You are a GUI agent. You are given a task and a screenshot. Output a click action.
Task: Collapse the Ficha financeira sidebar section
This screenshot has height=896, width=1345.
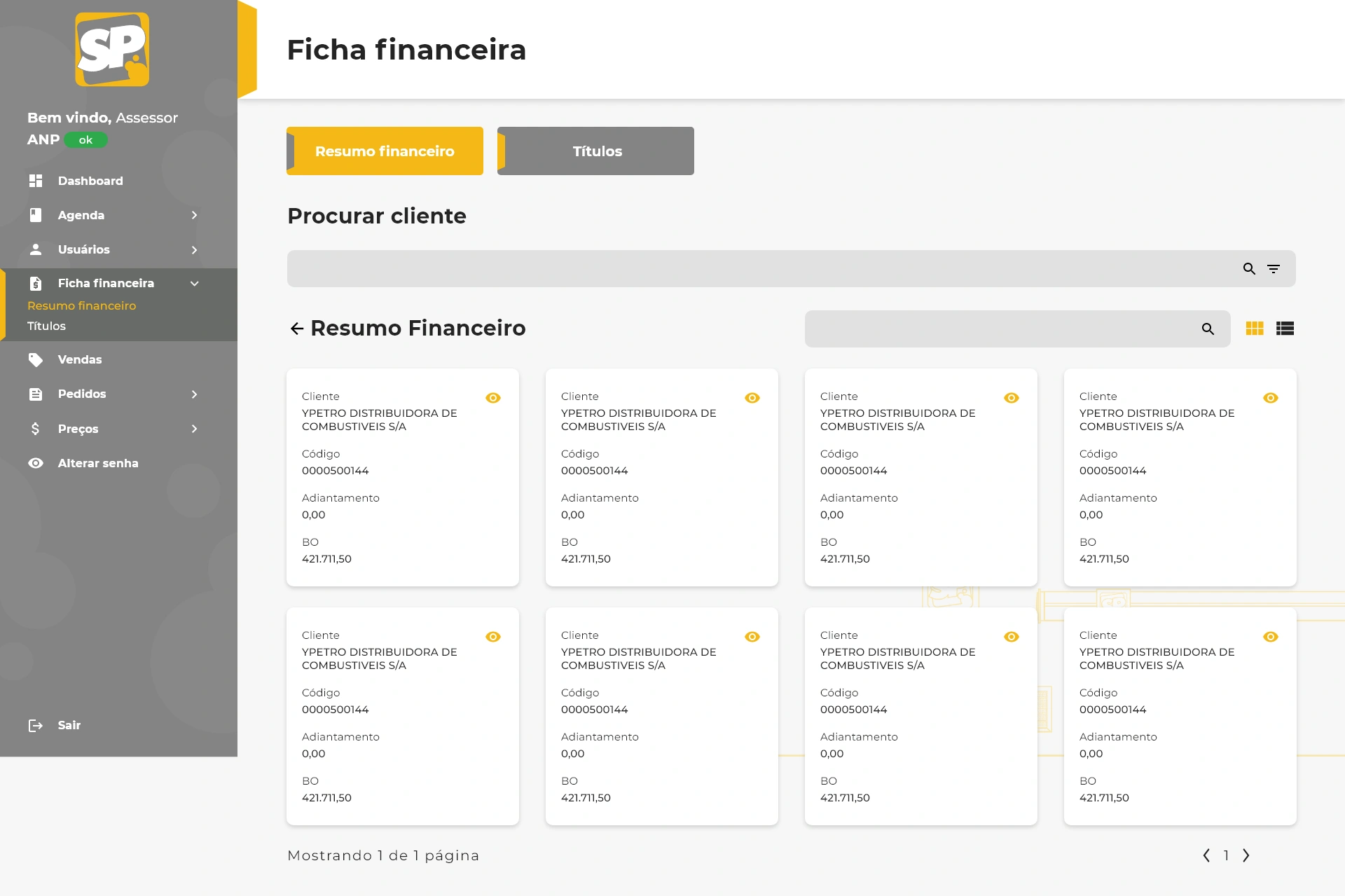point(194,284)
